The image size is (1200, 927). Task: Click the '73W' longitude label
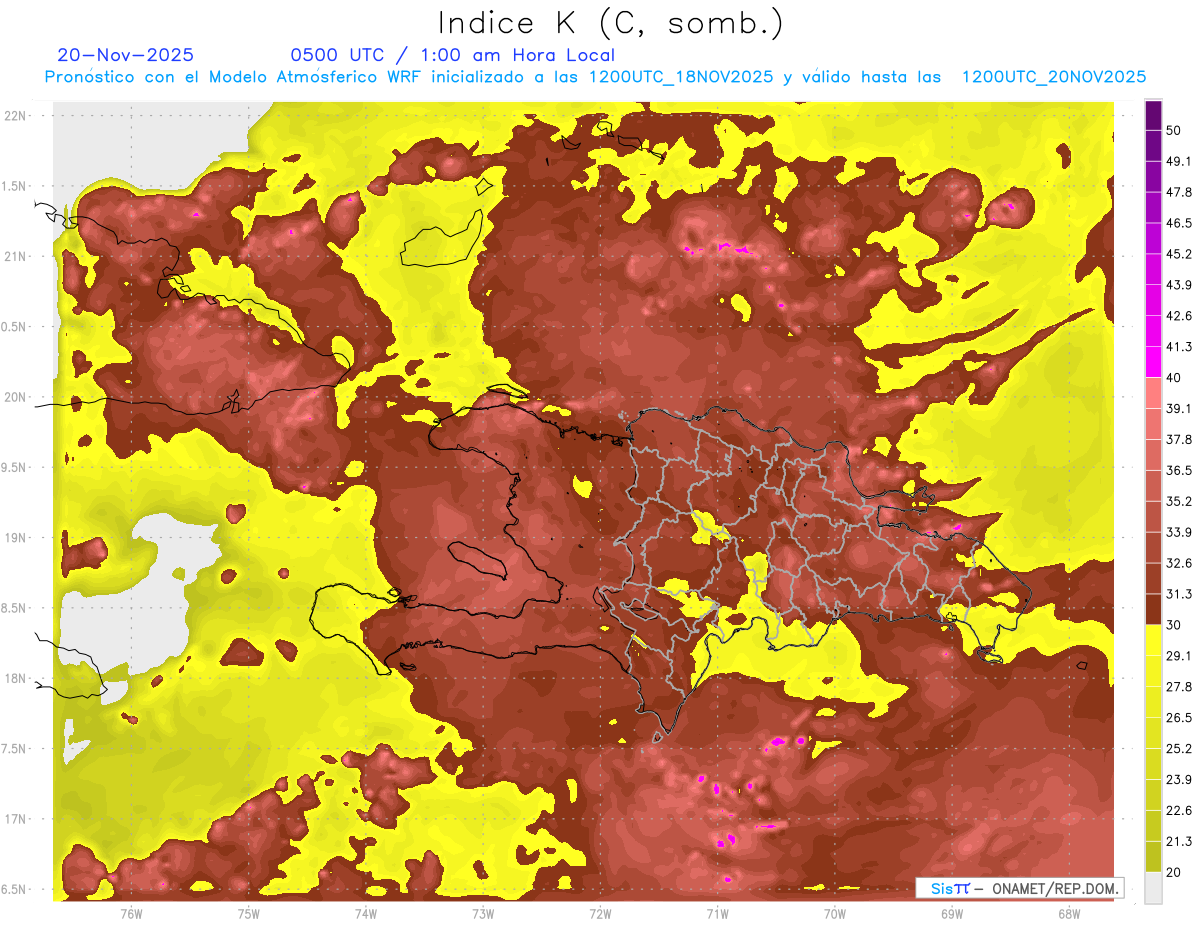point(483,914)
